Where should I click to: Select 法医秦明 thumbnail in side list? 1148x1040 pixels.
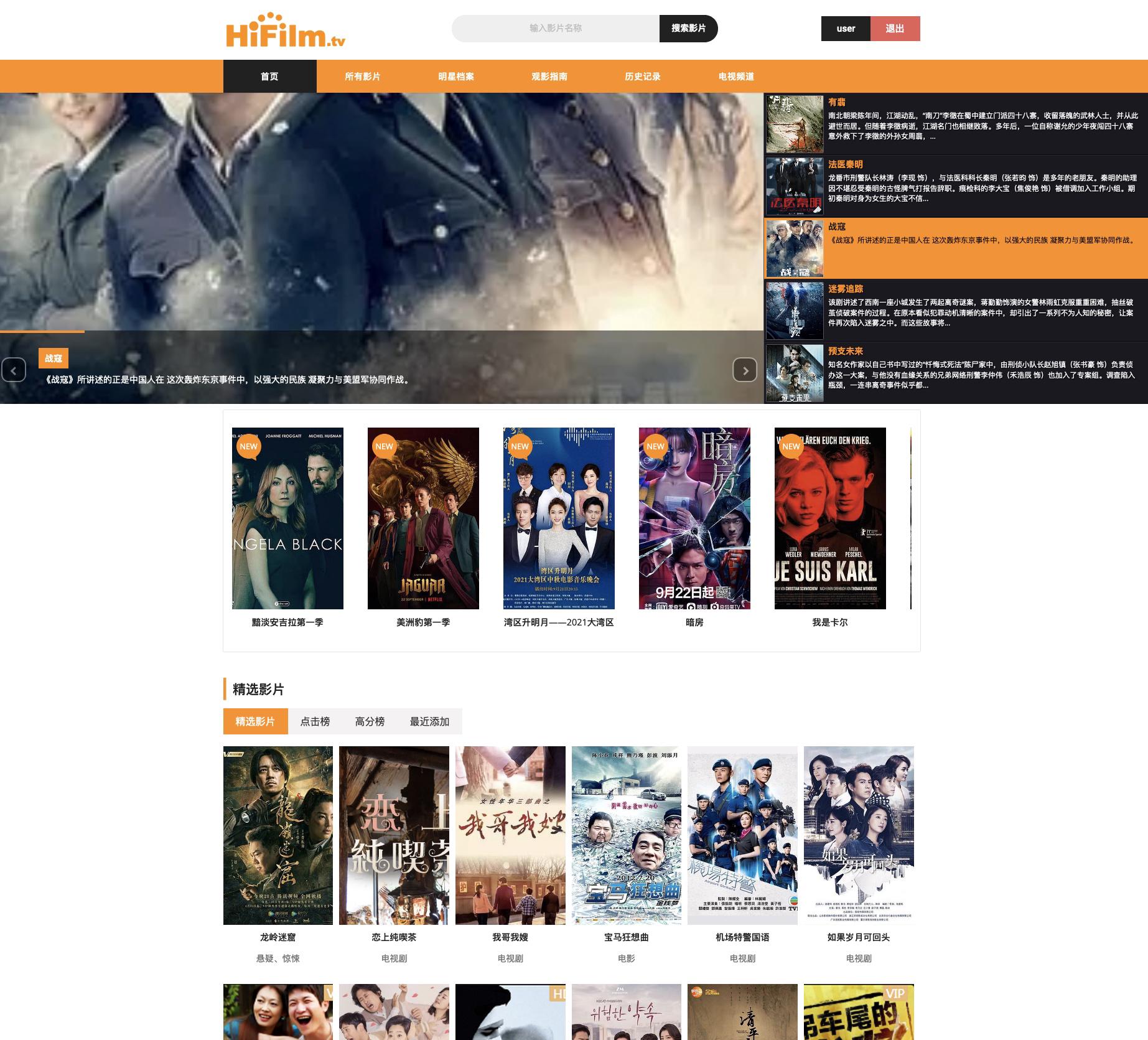(x=795, y=186)
